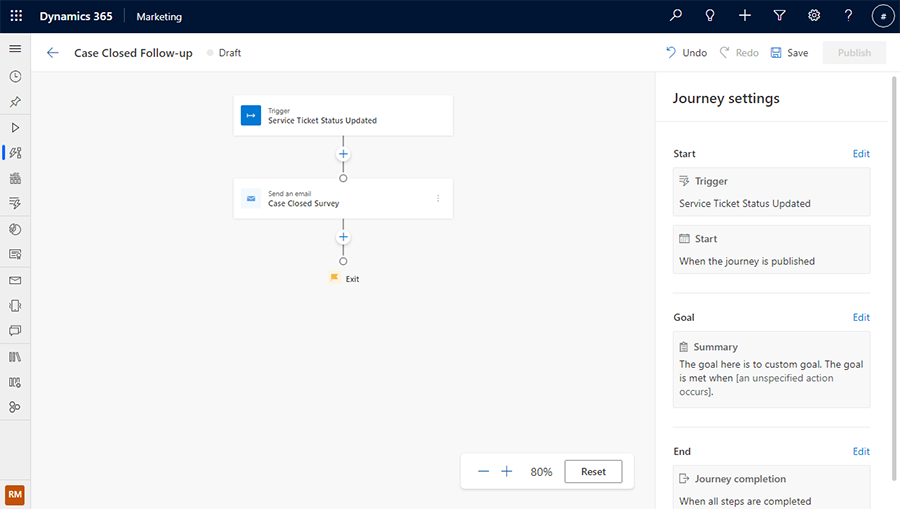Open the settings gear icon

click(814, 16)
